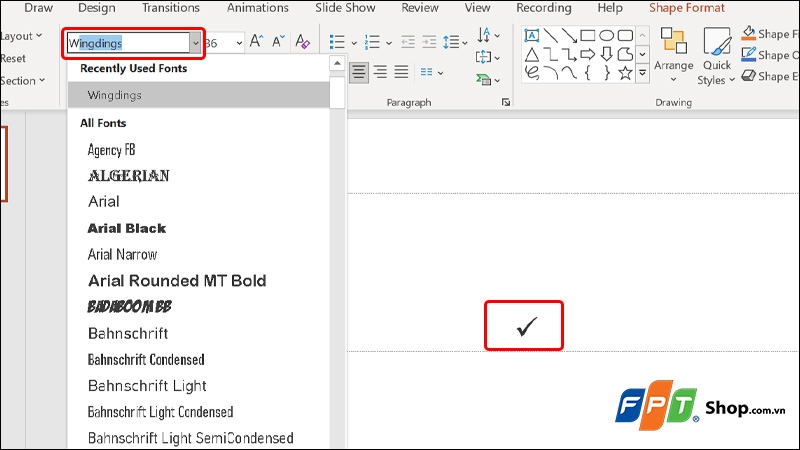Select Right Brace shape

point(606,73)
